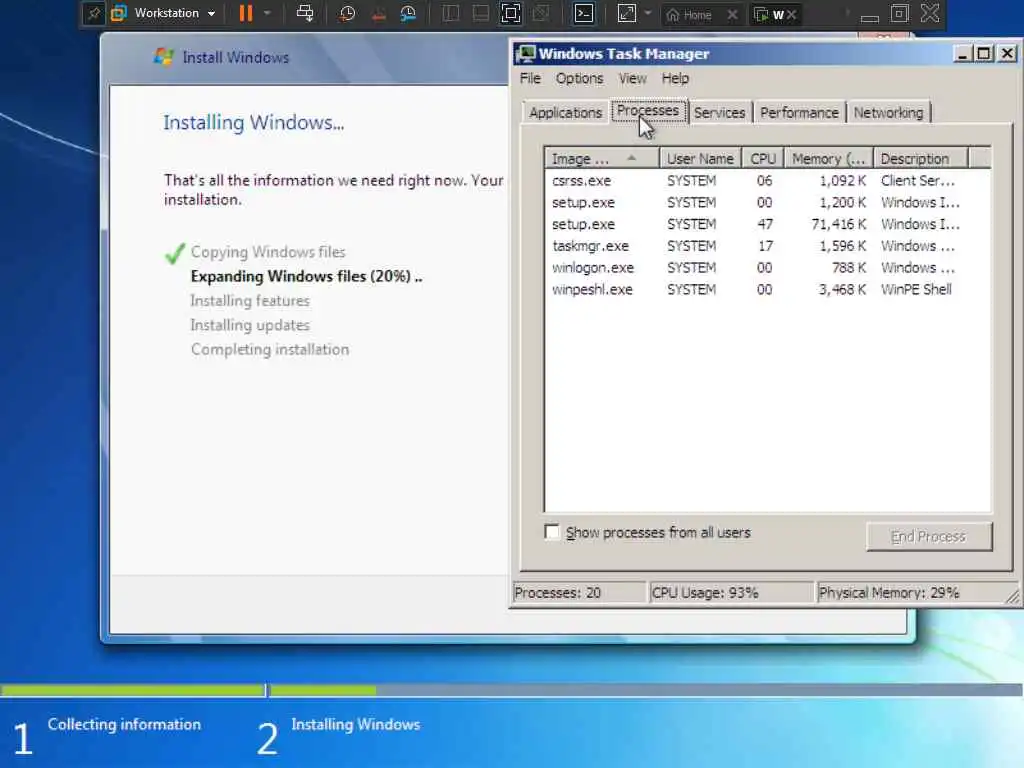Switch to the Home tab
Screen dimensions: 1024x768
(690, 14)
